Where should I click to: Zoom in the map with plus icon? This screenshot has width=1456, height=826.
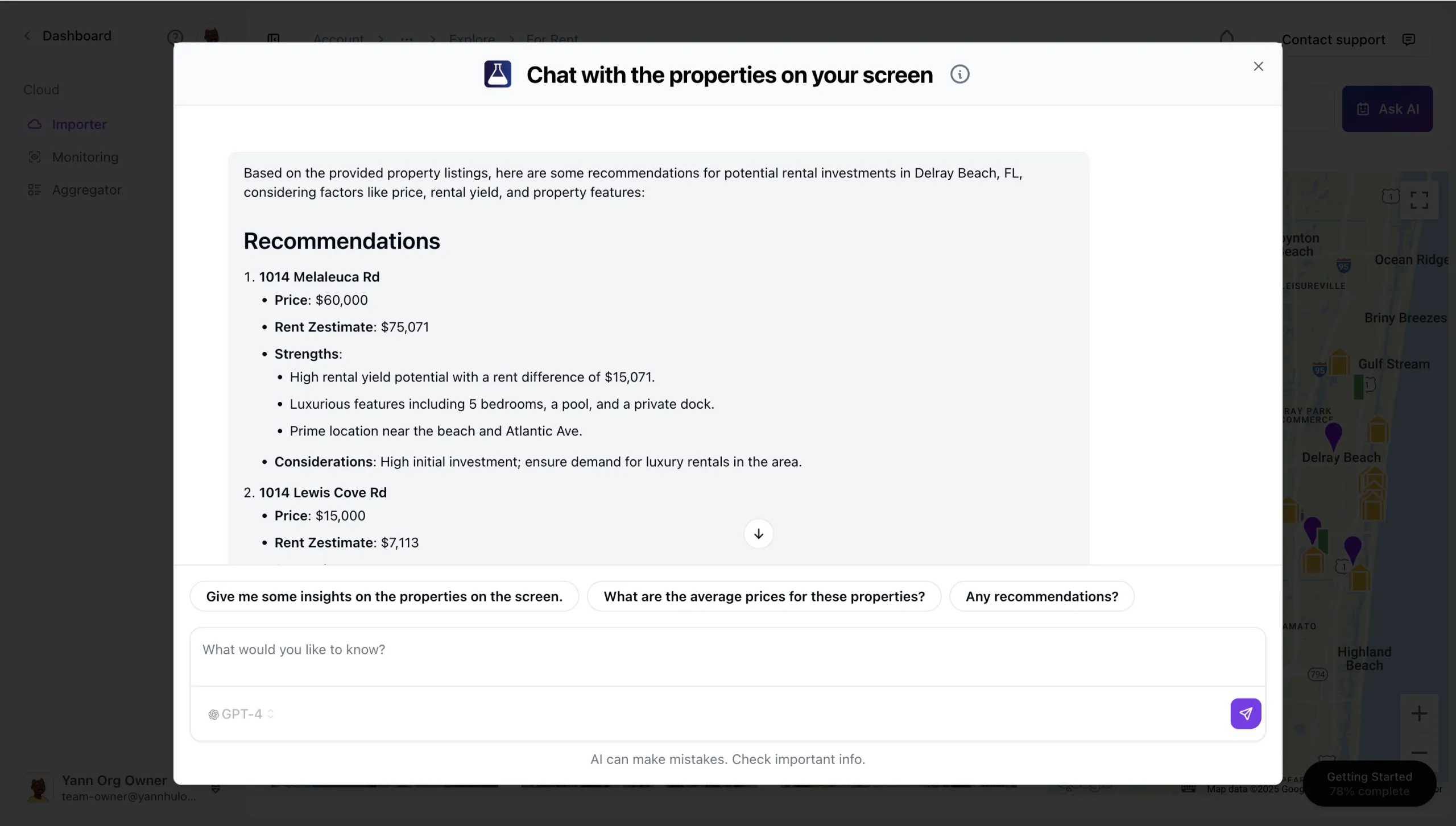click(1418, 713)
